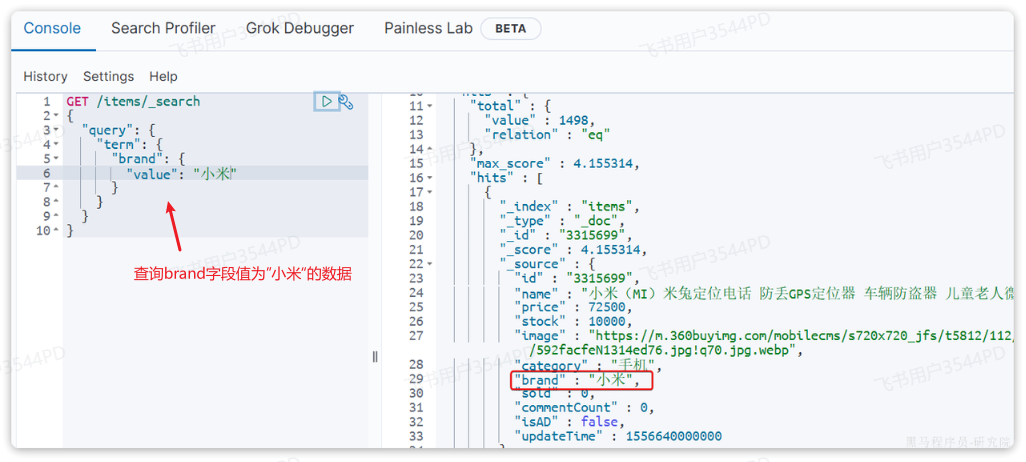This screenshot has height=462, width=1026.
Task: Toggle the editor fold marker at line 10
Action: pos(55,231)
